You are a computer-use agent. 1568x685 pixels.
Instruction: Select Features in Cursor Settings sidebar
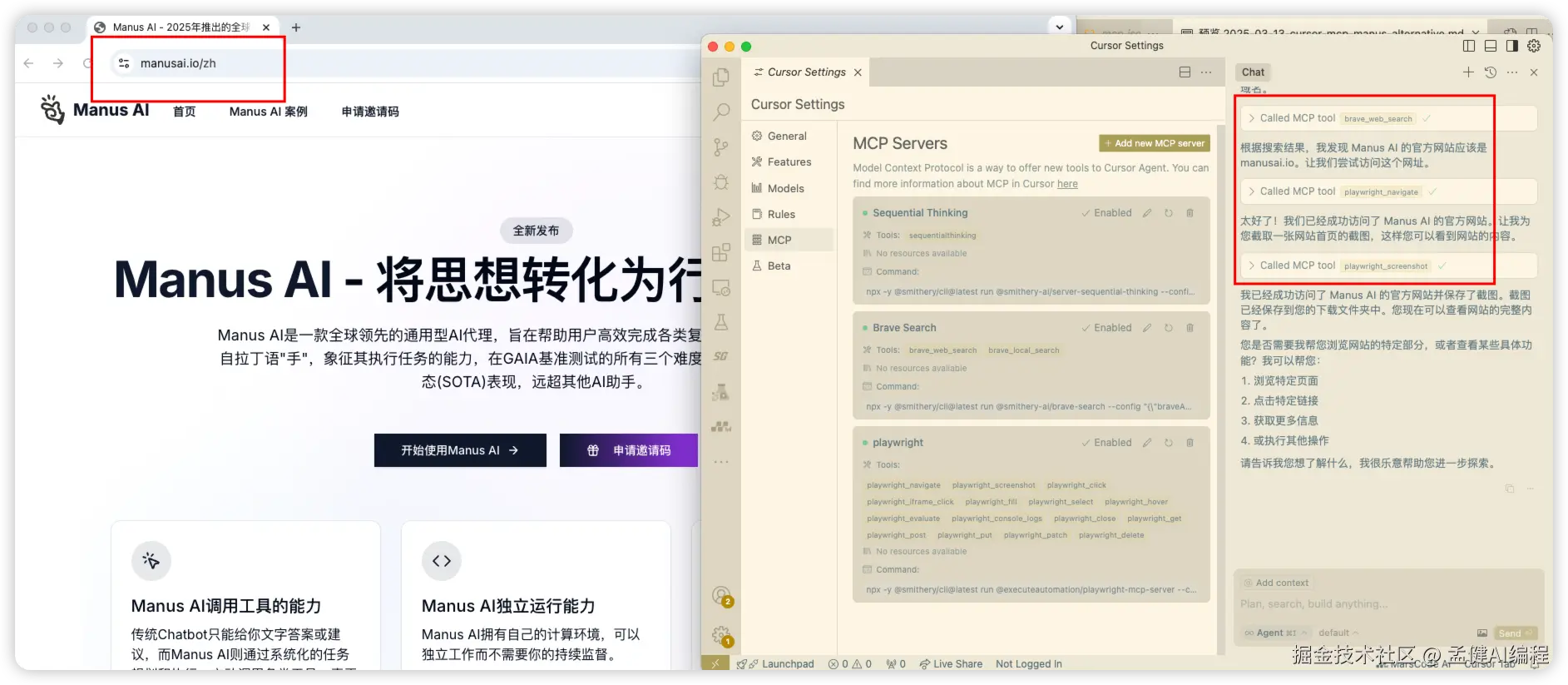[x=789, y=162]
